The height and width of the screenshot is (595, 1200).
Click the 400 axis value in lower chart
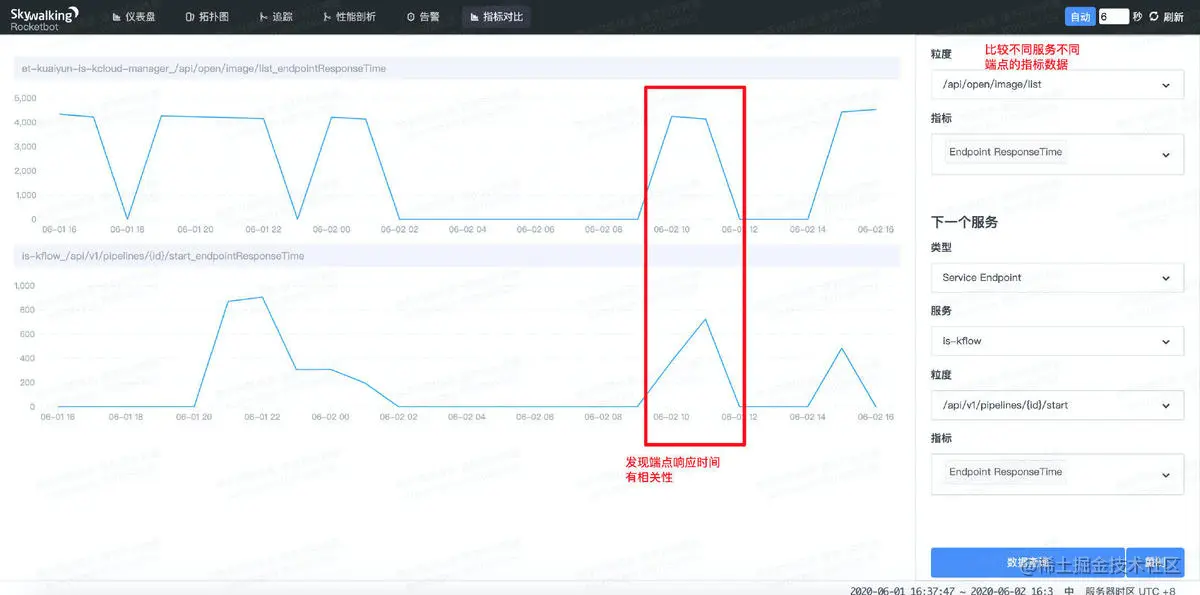pyautogui.click(x=28, y=358)
